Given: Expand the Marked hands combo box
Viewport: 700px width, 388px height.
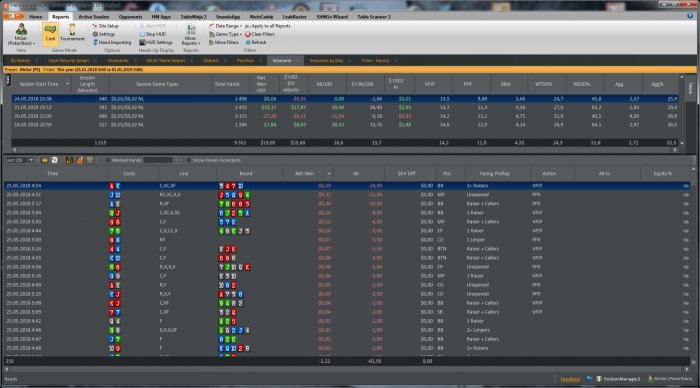Looking at the screenshot, I should click(161, 160).
